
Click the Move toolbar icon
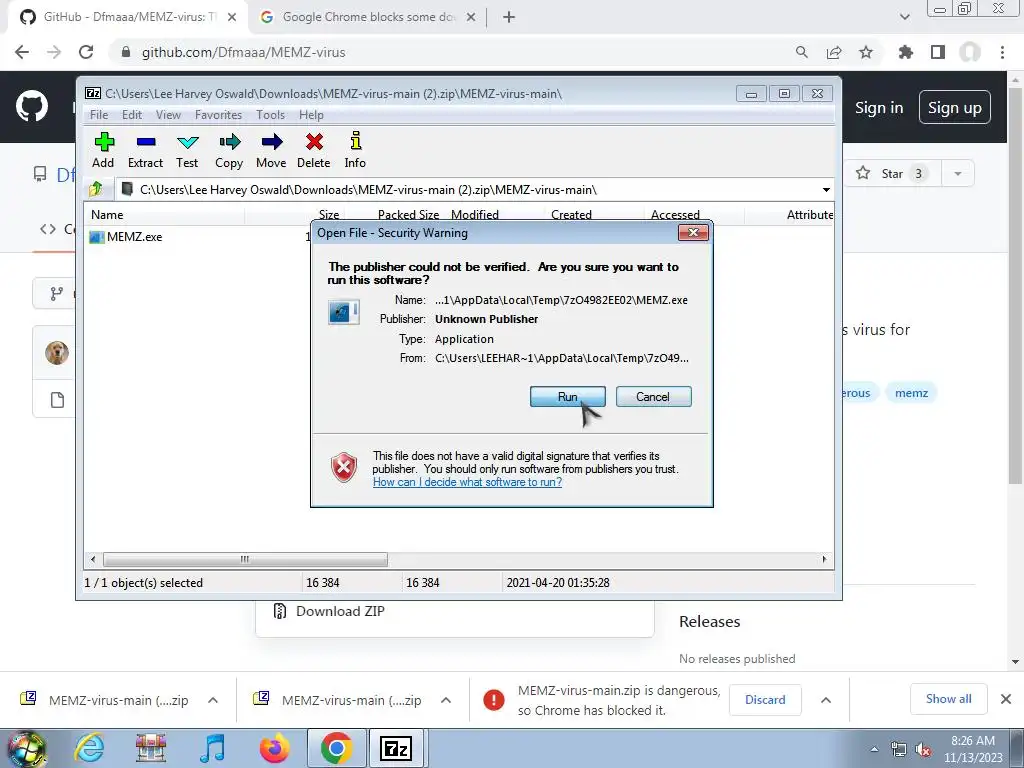click(271, 150)
